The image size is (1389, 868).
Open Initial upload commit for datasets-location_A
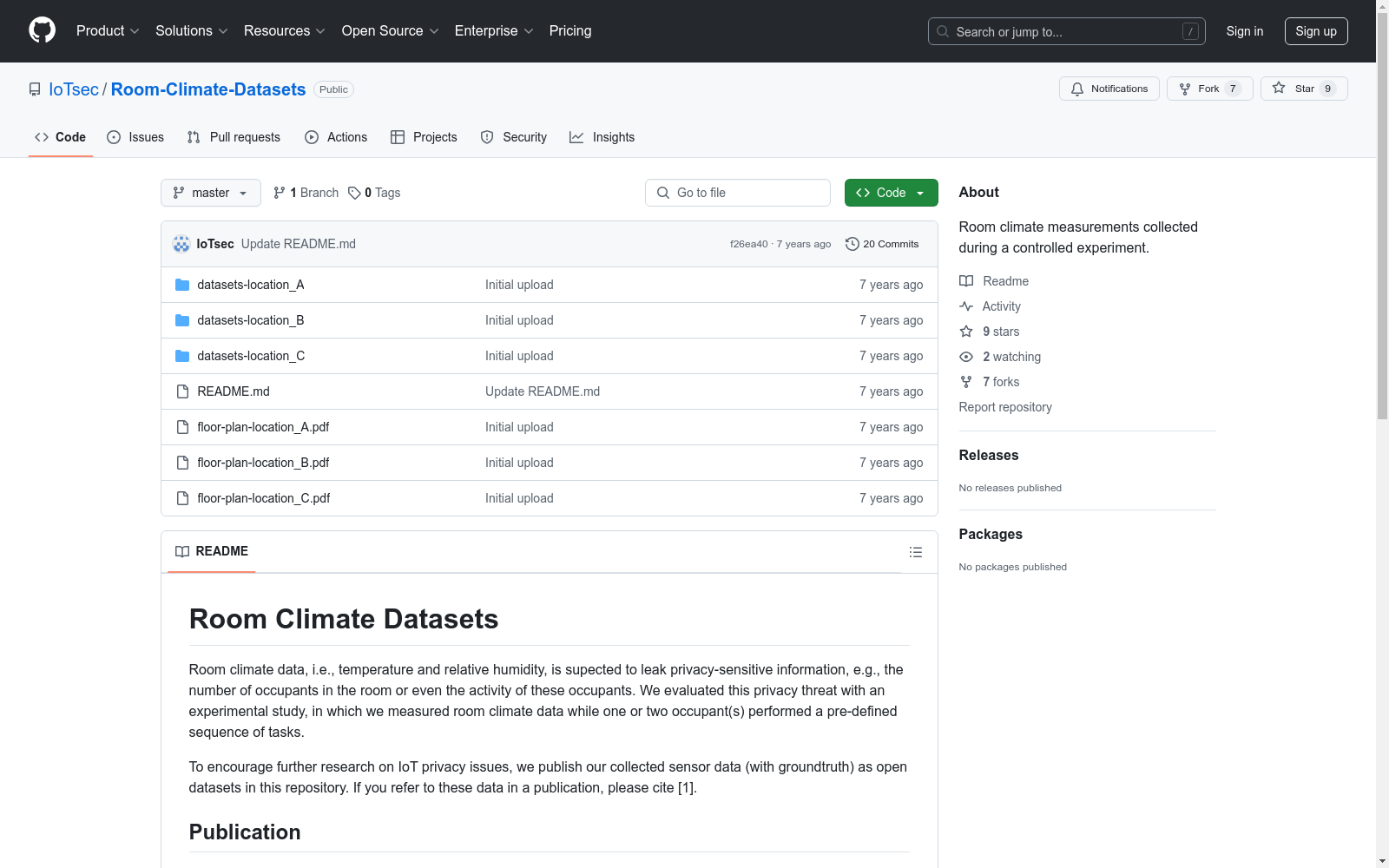coord(519,285)
